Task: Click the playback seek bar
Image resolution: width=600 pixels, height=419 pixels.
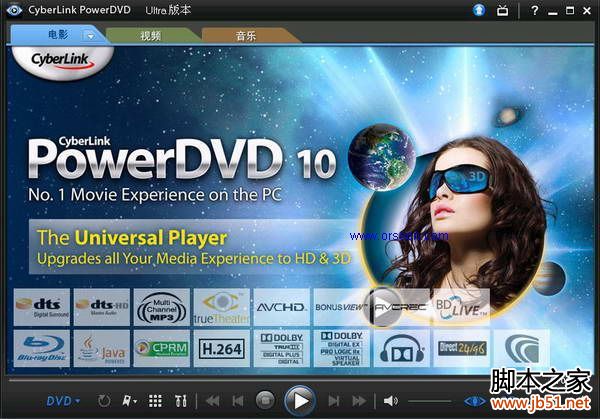Action: click(249, 380)
